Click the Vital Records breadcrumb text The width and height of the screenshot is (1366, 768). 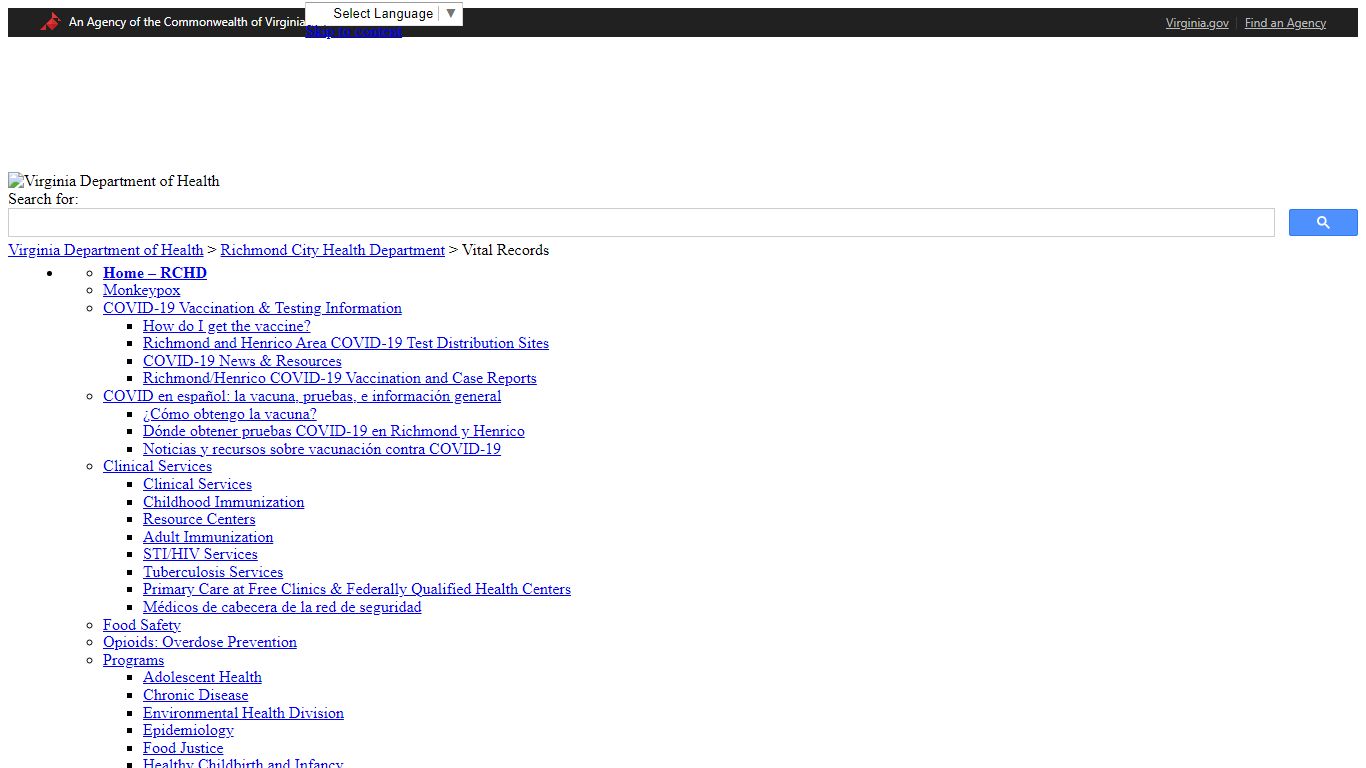tap(505, 250)
